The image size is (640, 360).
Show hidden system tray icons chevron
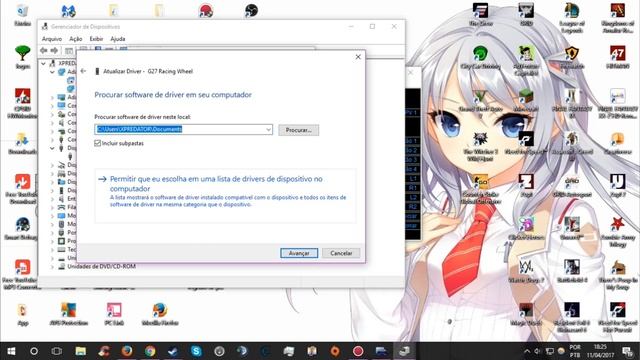tap(527, 351)
